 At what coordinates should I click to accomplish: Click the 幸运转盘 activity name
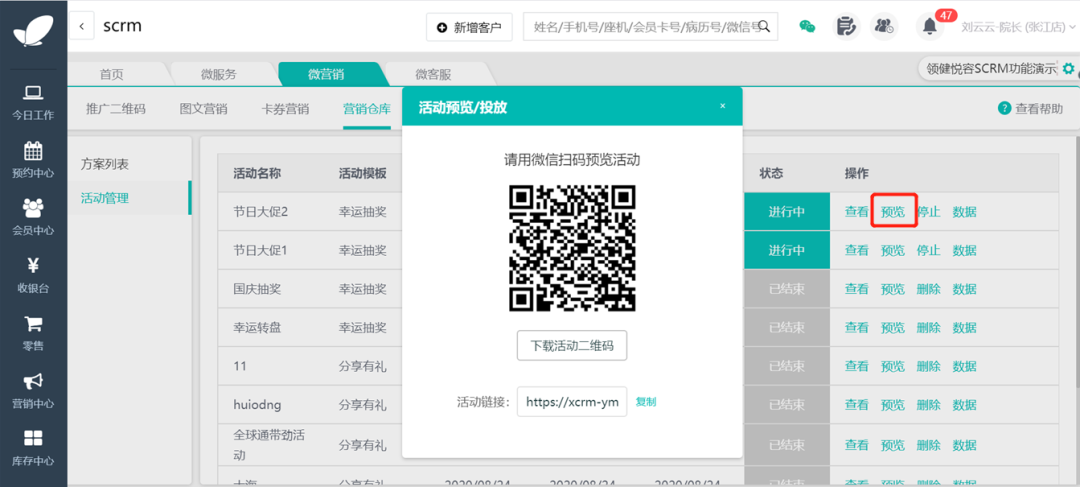click(257, 327)
